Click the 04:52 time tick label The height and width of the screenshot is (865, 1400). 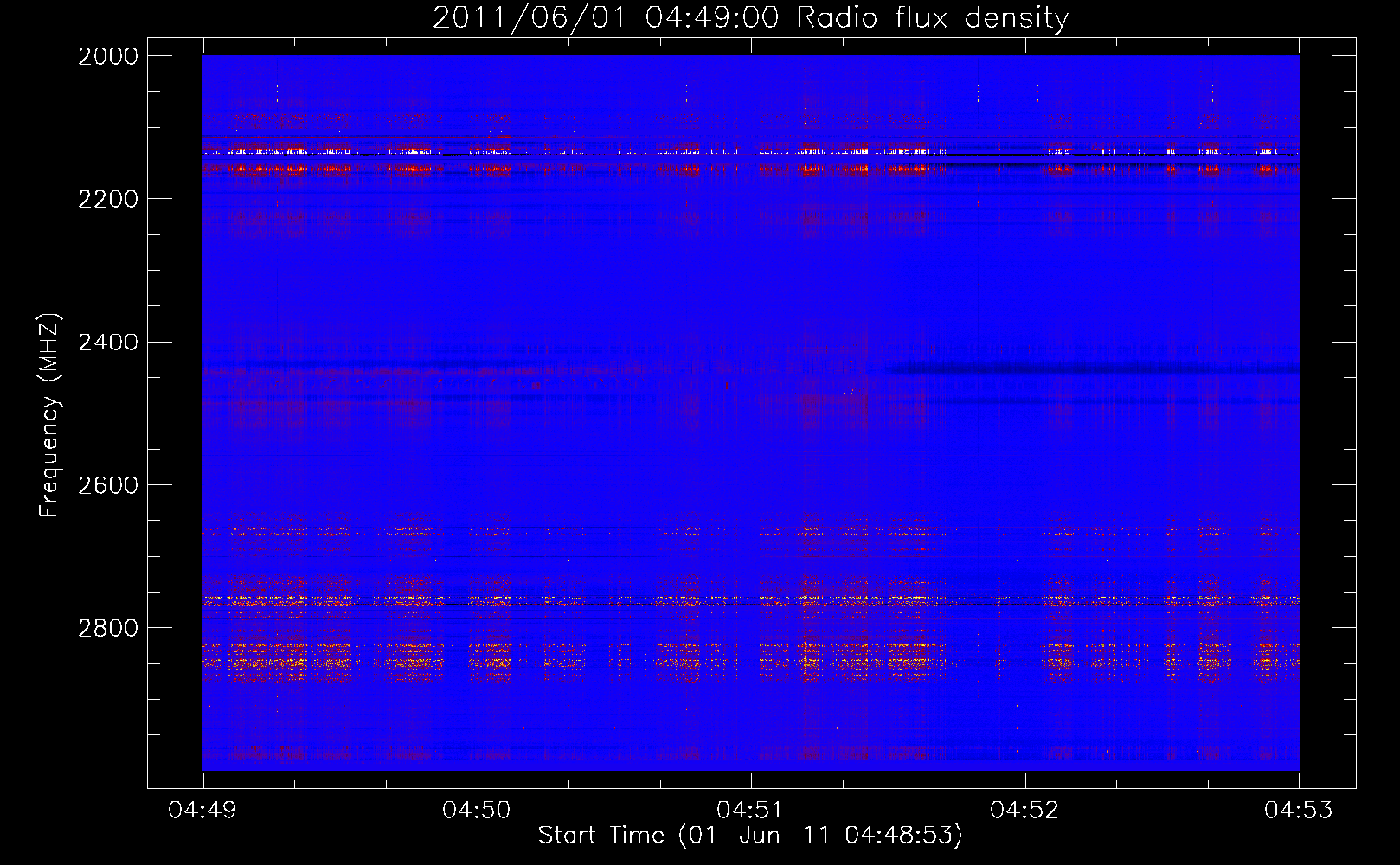(x=1024, y=811)
